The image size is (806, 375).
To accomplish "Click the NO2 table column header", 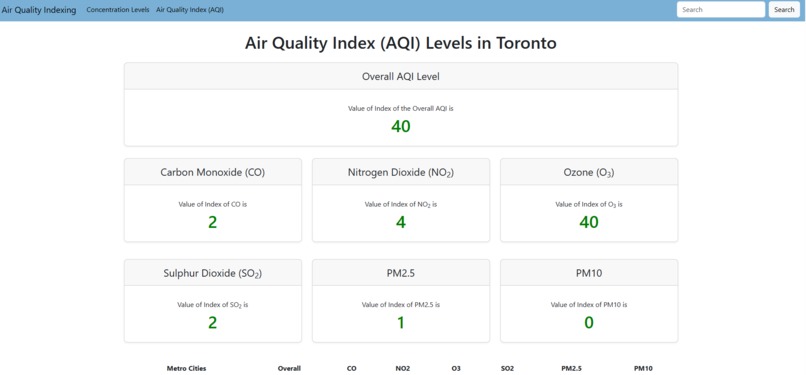I will tap(403, 368).
